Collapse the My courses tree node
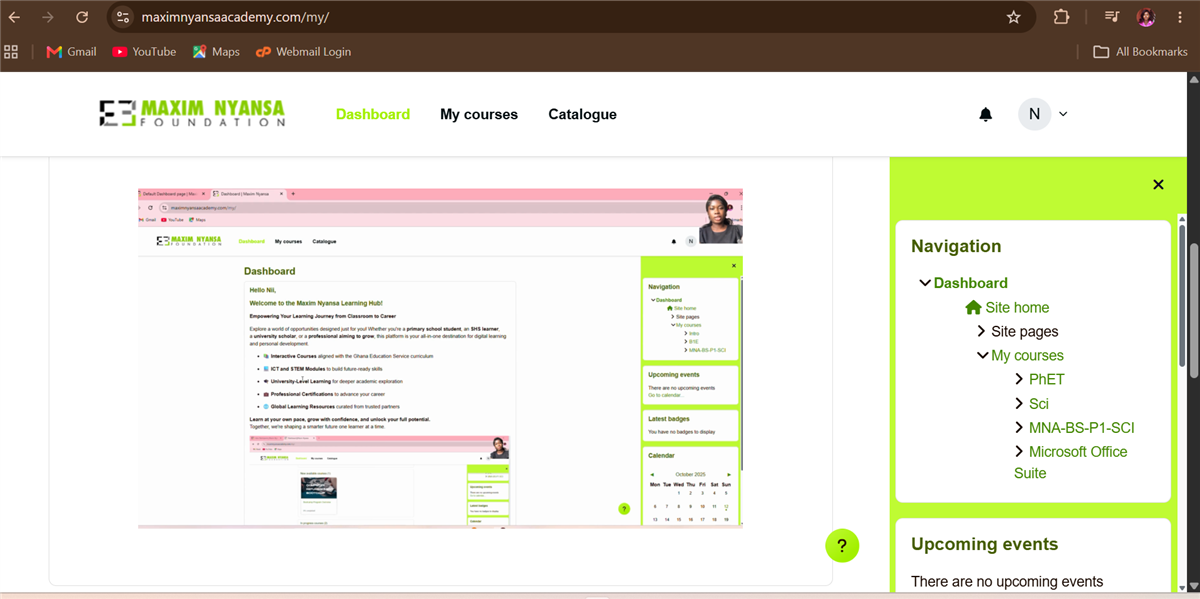The width and height of the screenshot is (1200, 599). point(983,355)
